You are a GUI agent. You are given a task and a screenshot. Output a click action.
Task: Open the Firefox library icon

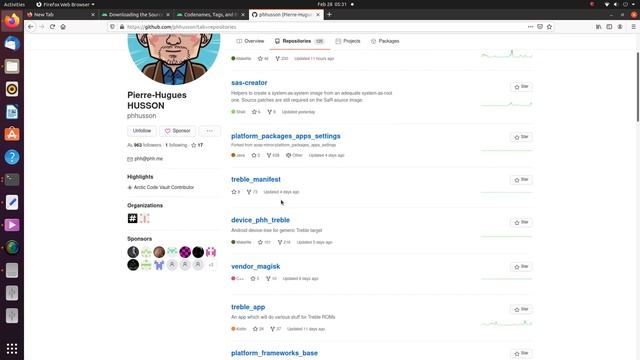[x=598, y=27]
